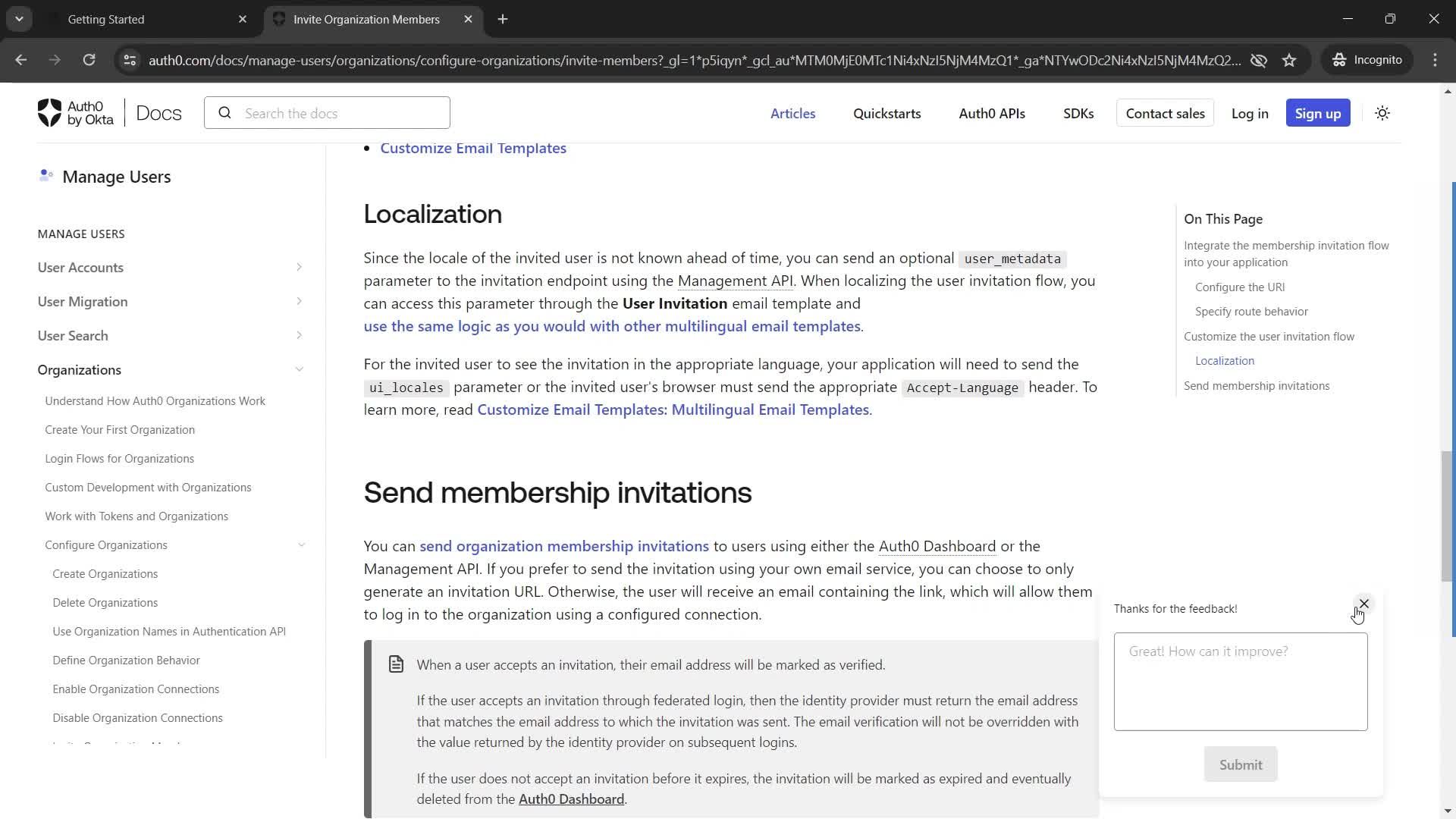Click the Sign up button
This screenshot has height=819, width=1456.
pos(1317,113)
